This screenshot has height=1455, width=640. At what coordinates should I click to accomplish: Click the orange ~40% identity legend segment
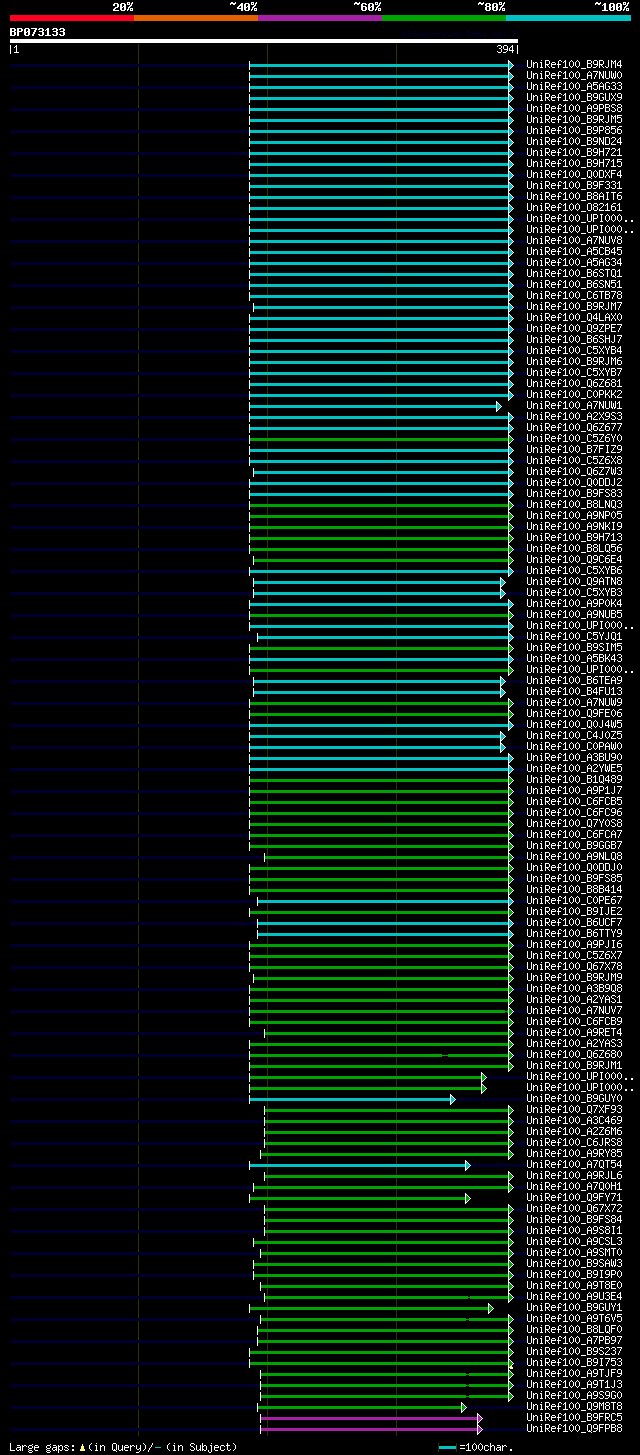click(x=195, y=18)
